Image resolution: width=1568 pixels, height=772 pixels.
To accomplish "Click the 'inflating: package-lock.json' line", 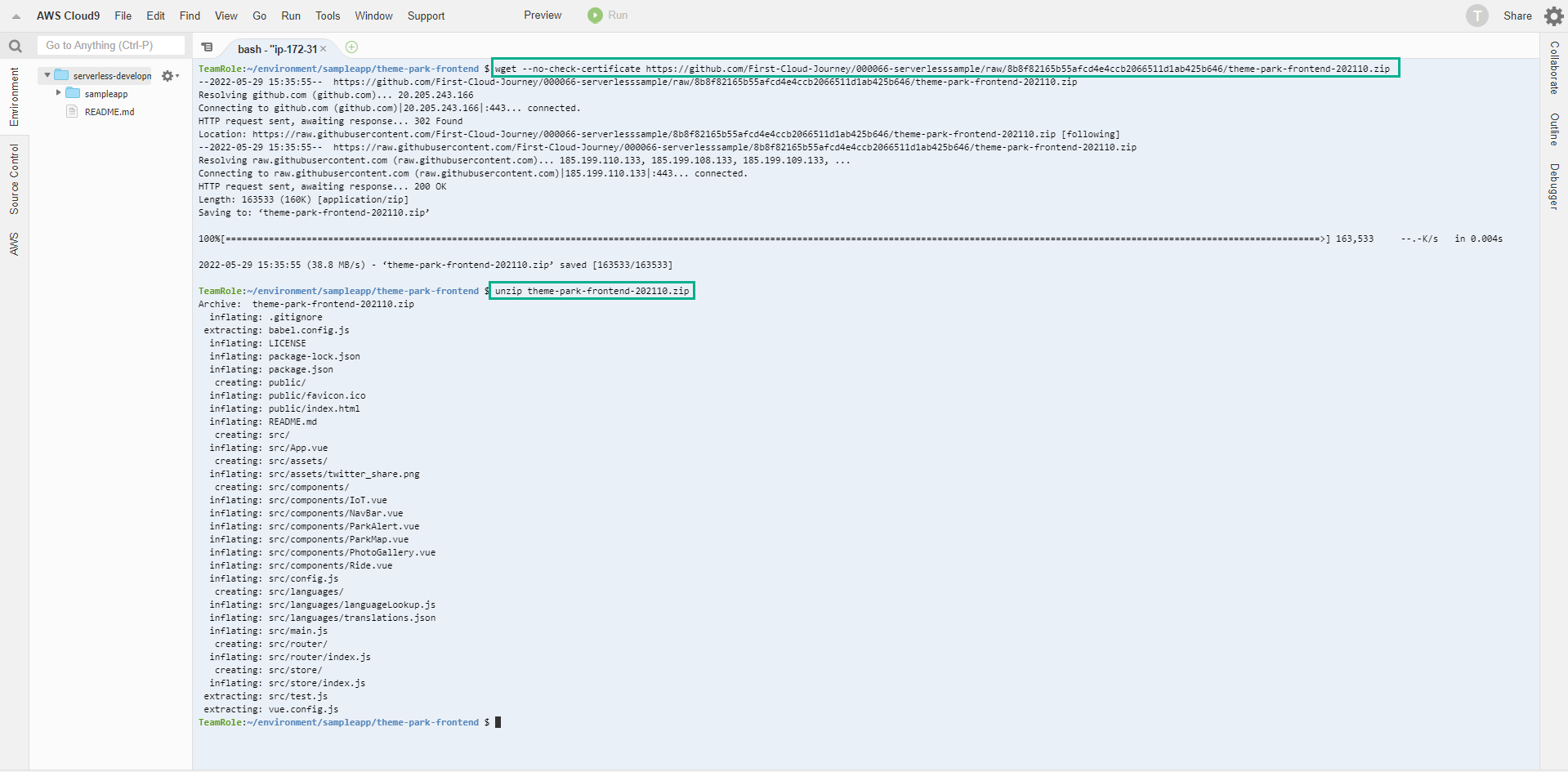I will (284, 356).
